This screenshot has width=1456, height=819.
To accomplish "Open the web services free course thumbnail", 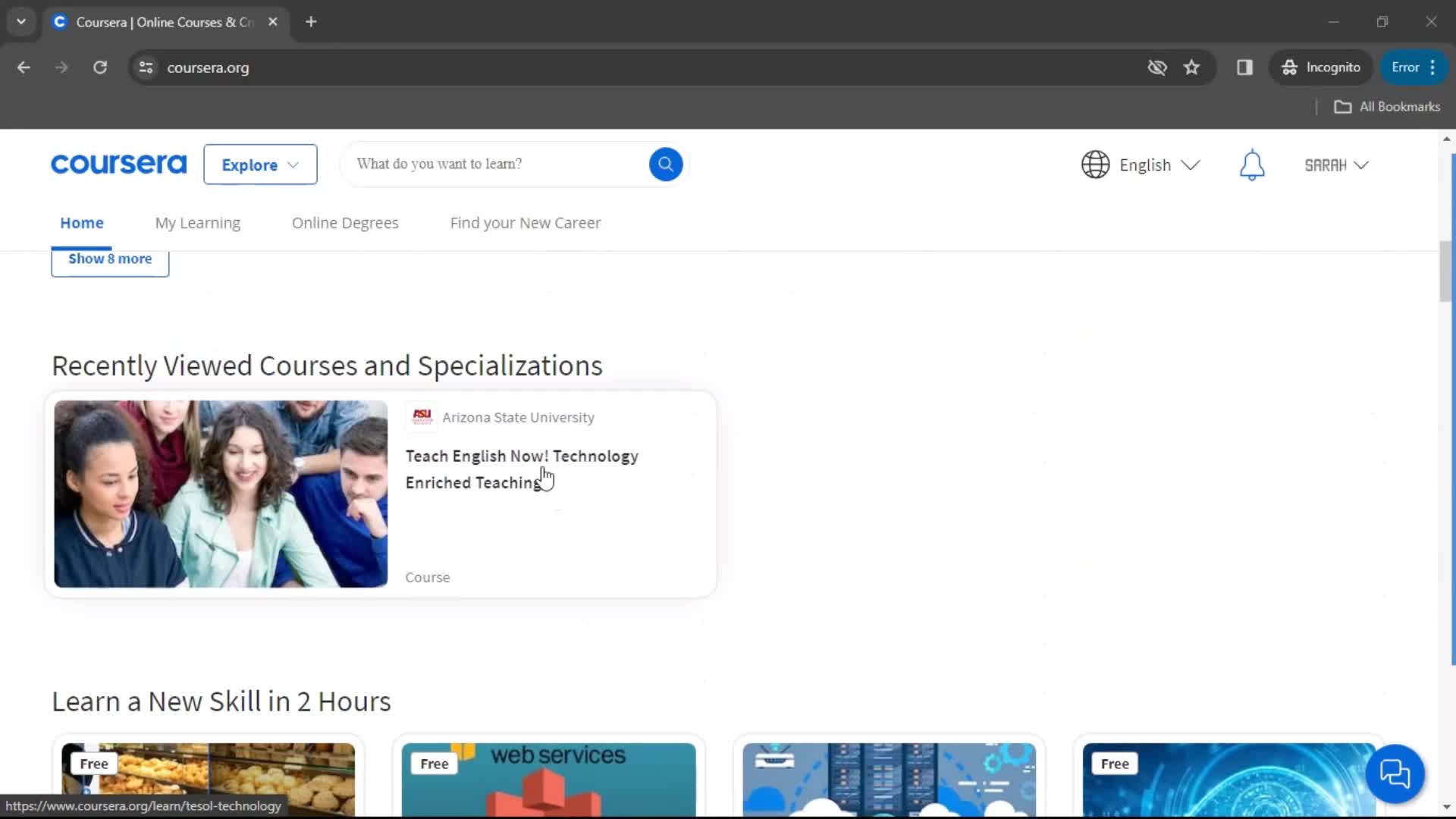I will tap(549, 780).
